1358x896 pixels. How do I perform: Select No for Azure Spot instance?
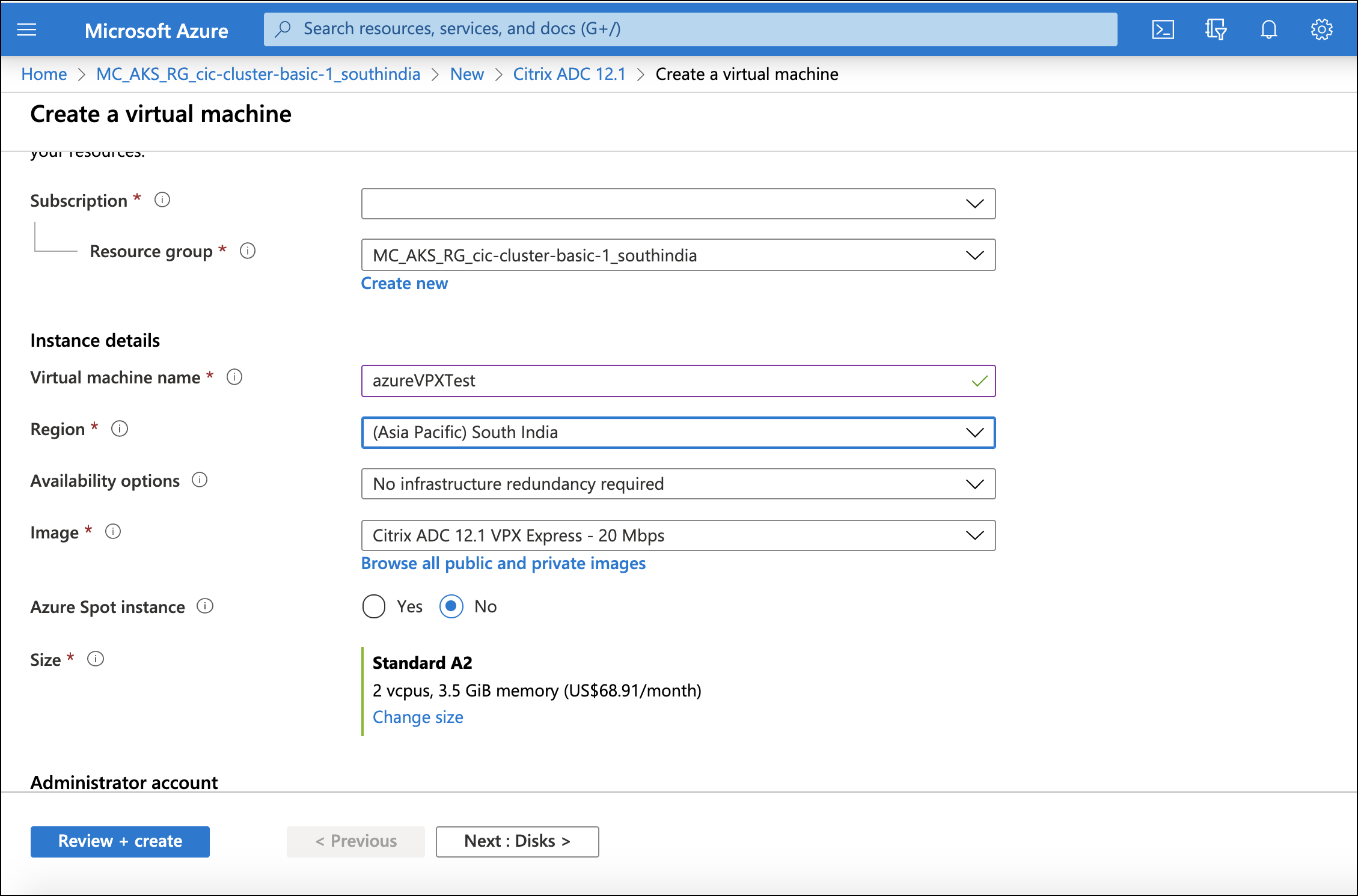click(x=451, y=606)
